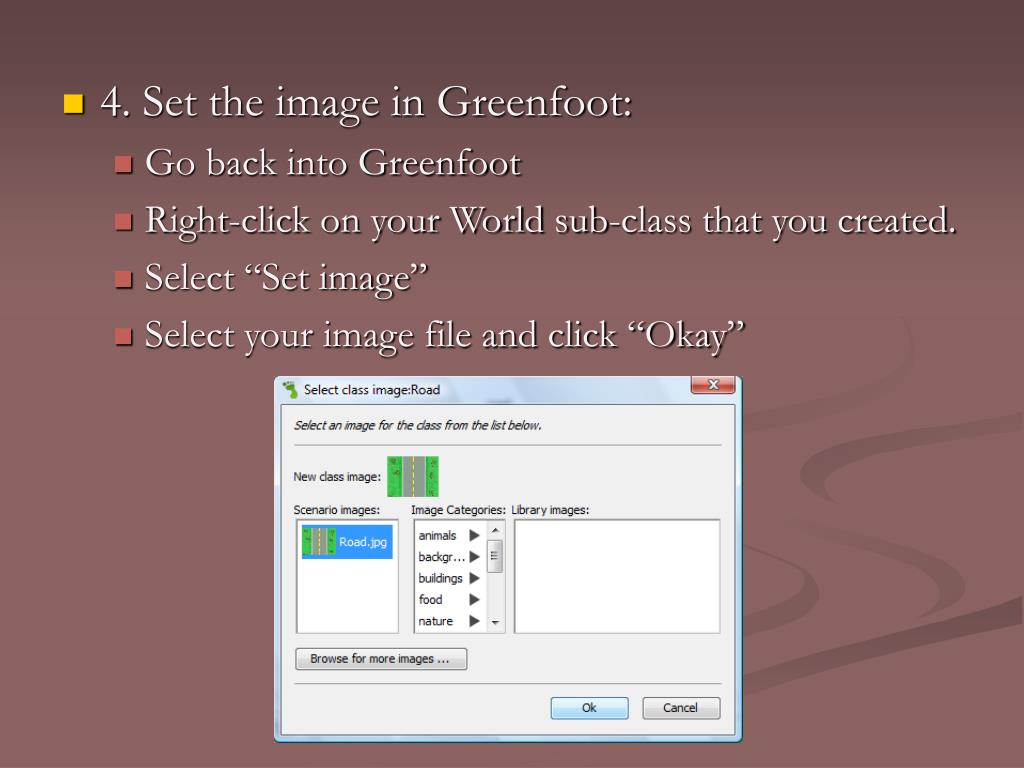Expand the animals category arrow
Screen dimensions: 1024x768
click(x=474, y=536)
